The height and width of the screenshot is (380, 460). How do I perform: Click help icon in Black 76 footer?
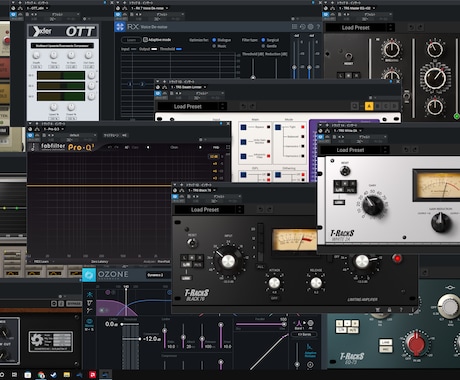tap(401, 310)
